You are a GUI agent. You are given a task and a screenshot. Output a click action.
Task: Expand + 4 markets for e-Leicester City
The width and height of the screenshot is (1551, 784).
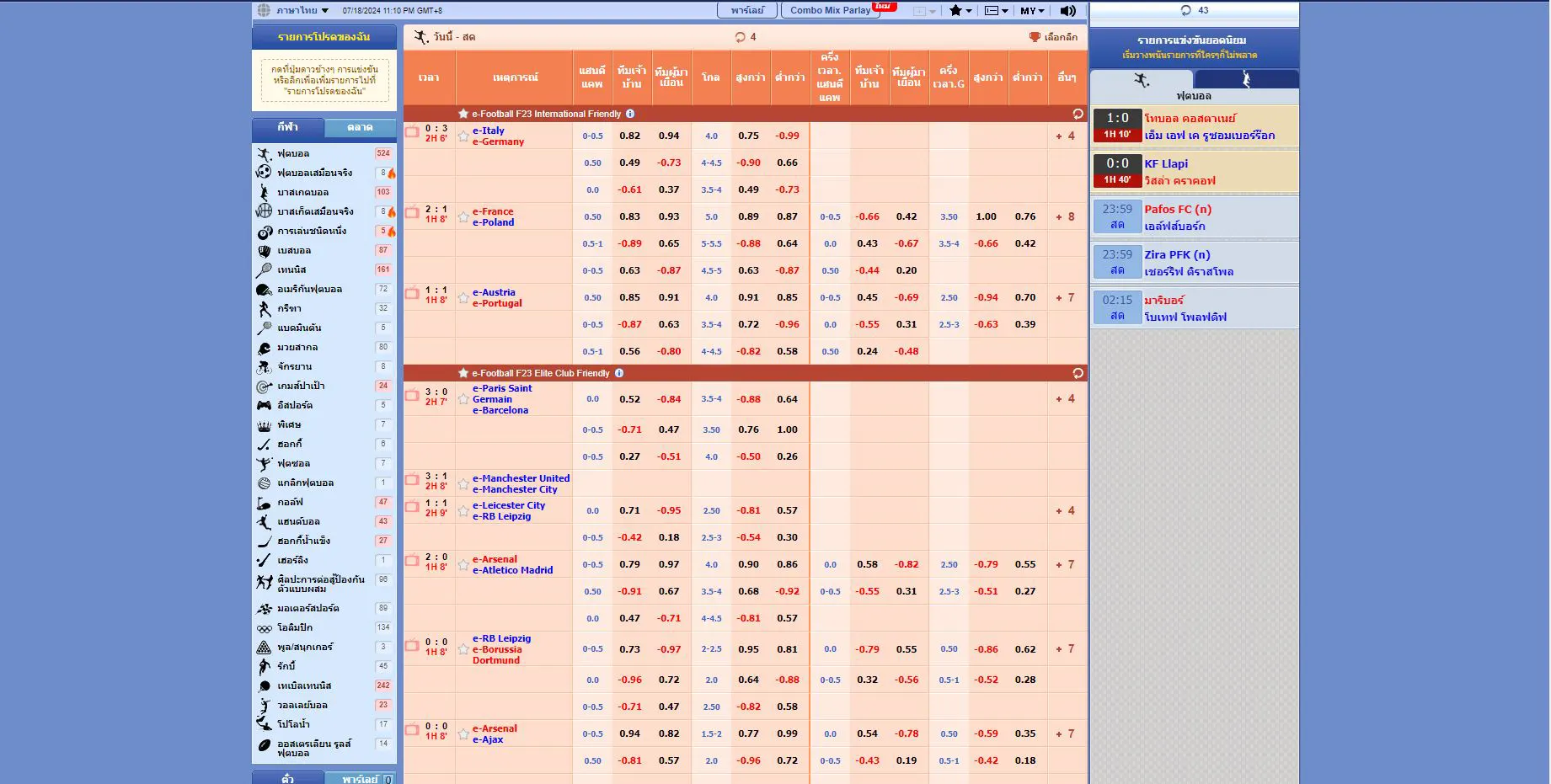click(x=1066, y=510)
